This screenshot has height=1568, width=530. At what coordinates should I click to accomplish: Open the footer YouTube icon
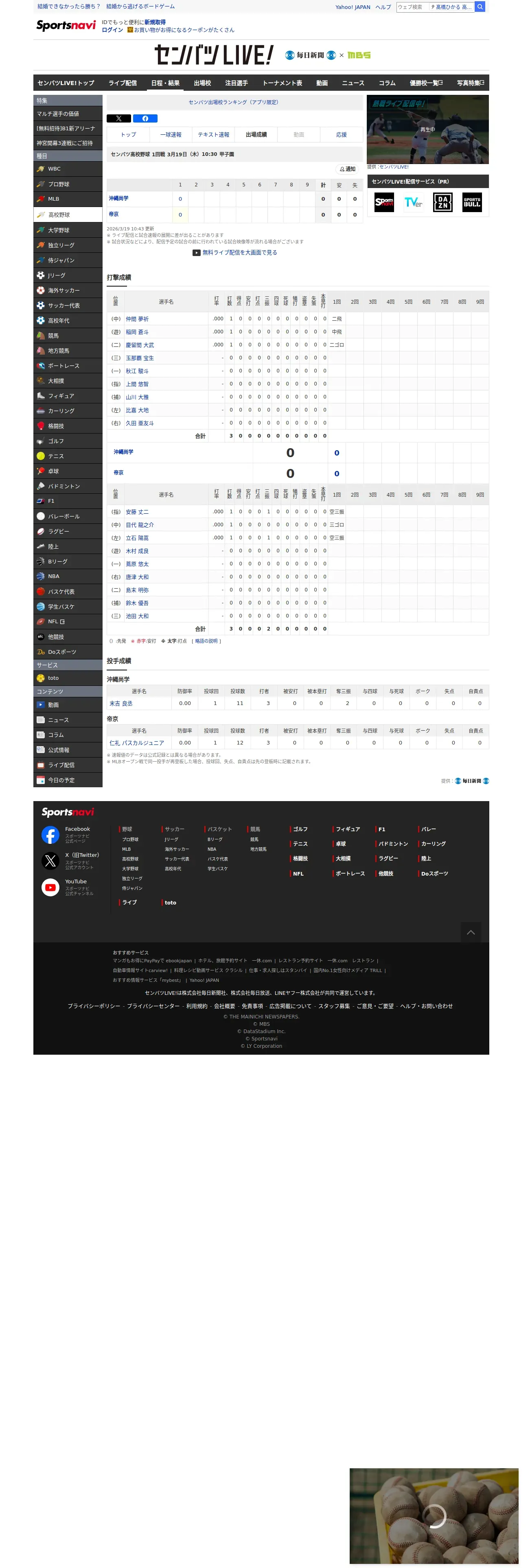coord(50,887)
